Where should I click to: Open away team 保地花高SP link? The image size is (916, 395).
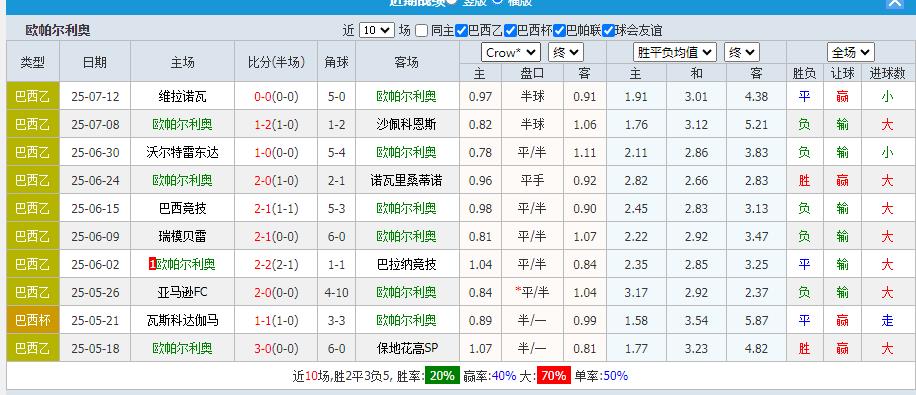pyautogui.click(x=407, y=348)
